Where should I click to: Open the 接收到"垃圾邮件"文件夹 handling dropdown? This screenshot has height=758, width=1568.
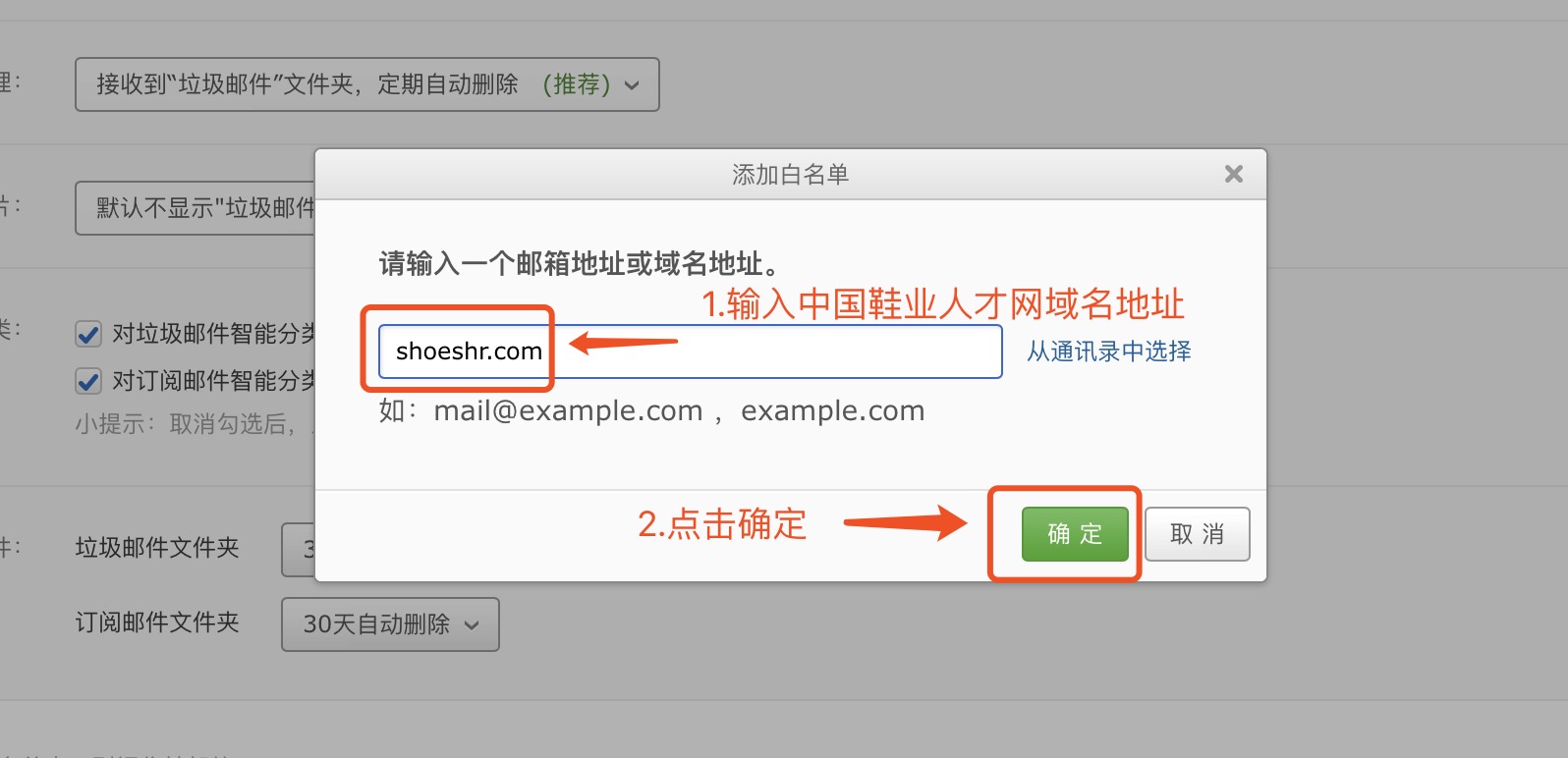click(367, 84)
